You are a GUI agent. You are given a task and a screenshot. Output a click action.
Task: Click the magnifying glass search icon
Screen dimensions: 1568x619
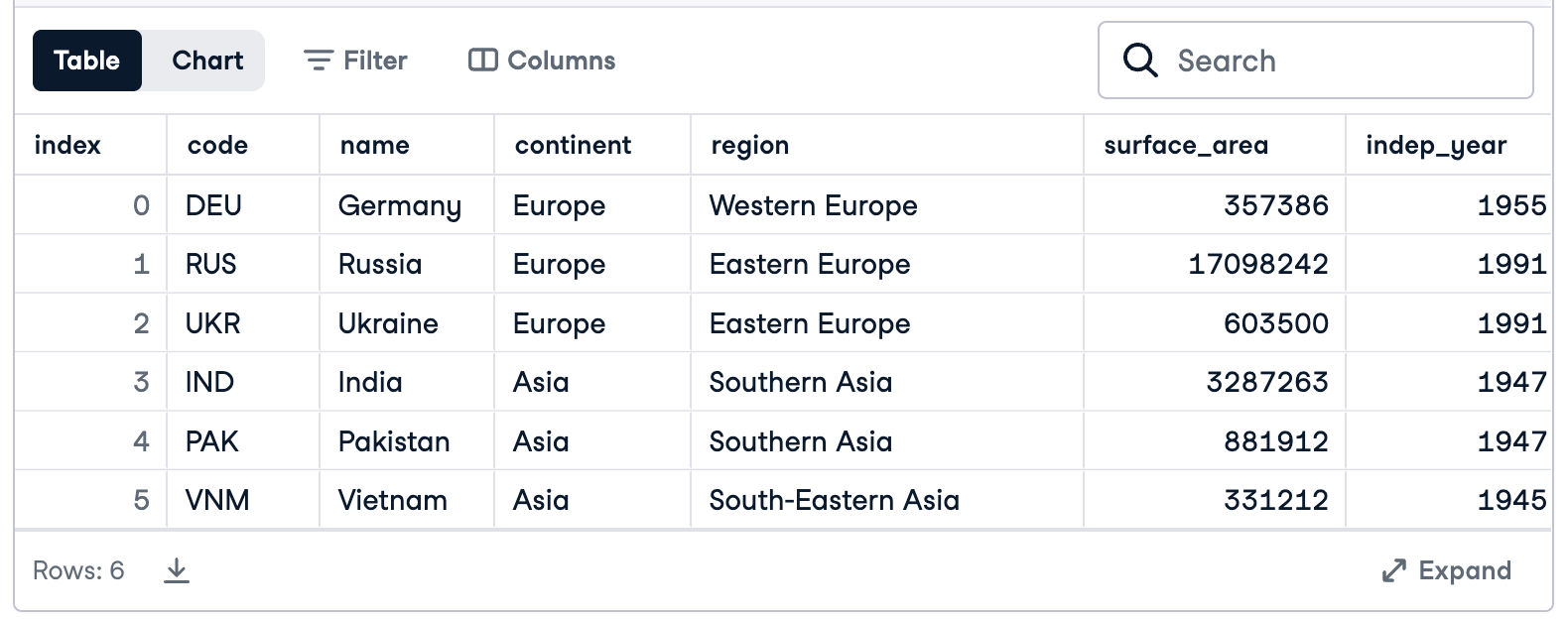[x=1139, y=61]
